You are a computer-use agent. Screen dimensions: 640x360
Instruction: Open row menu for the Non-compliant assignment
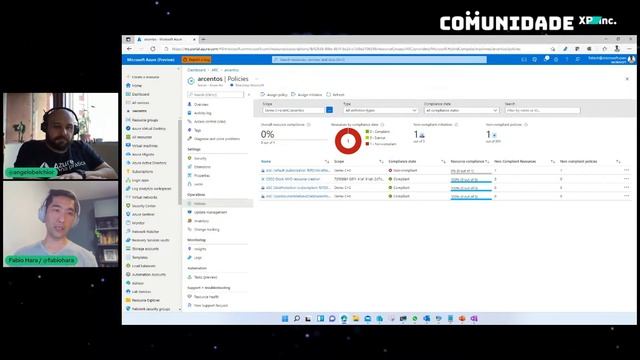tap(627, 170)
